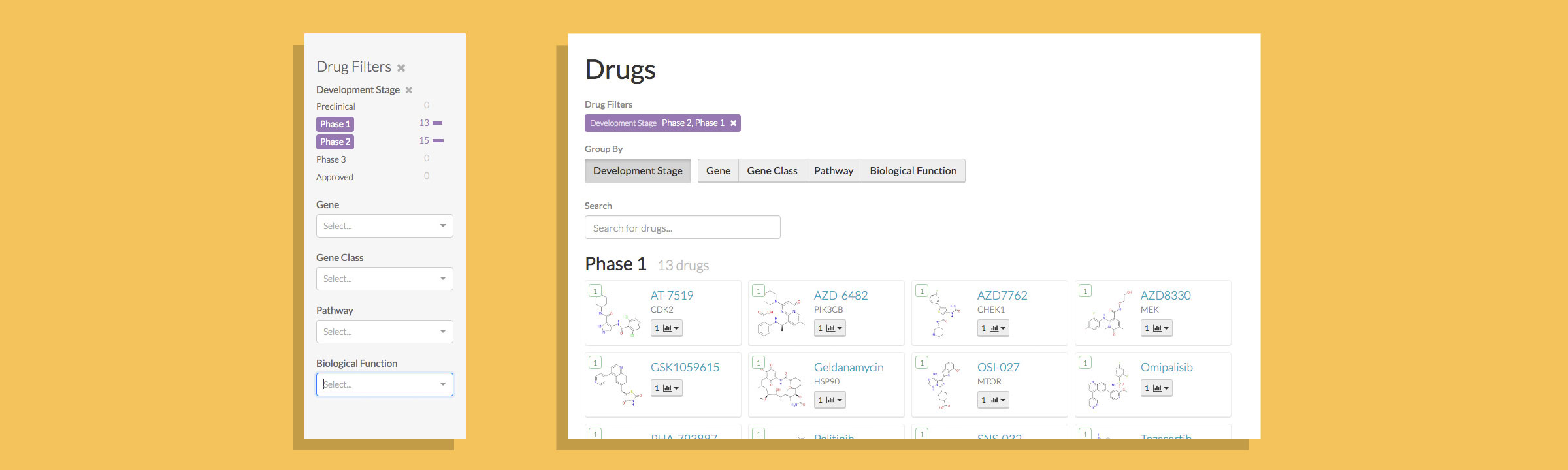Open chart dropdown for AZD8330

pos(1156,328)
